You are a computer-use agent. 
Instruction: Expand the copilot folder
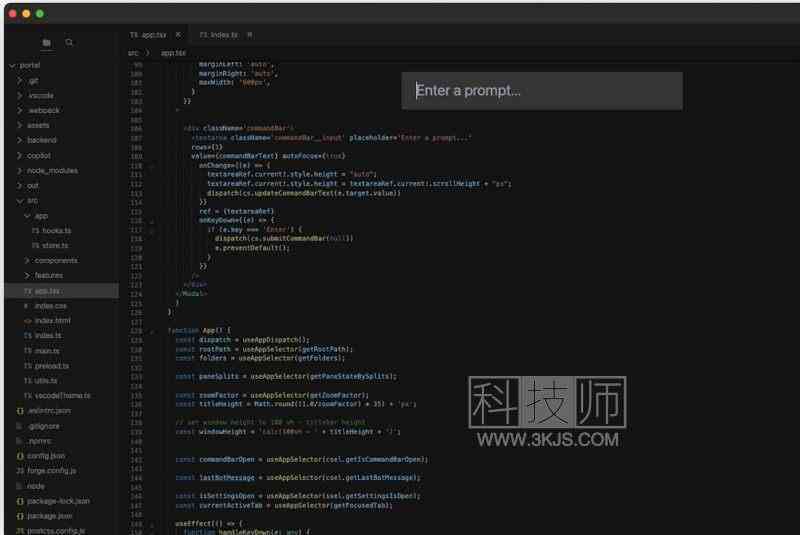(20, 155)
